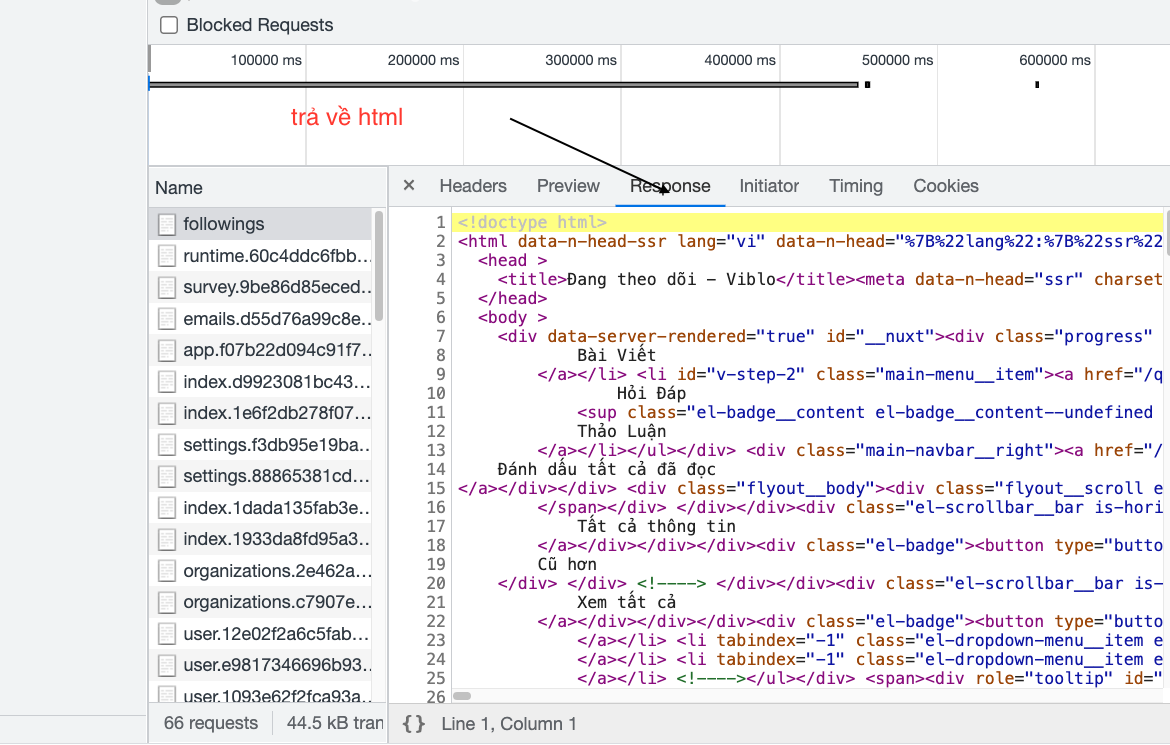Select the organizations.c7907e request
Image resolution: width=1170 pixels, height=745 pixels.
click(x=260, y=602)
